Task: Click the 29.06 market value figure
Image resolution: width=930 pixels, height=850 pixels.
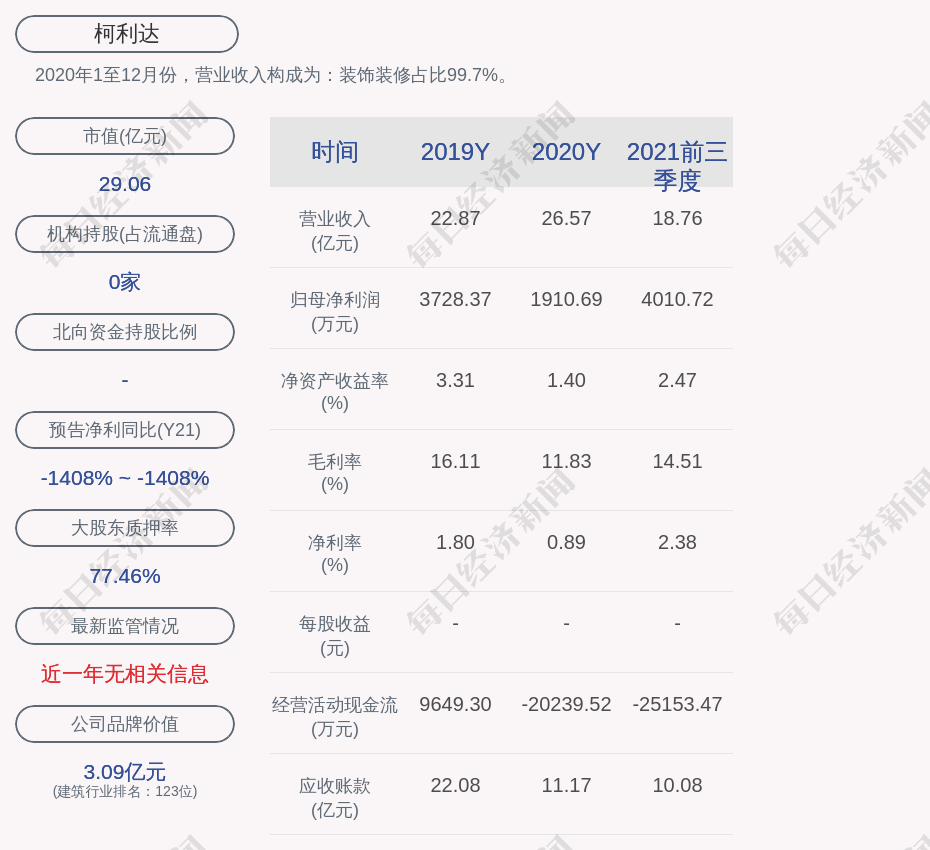Action: [125, 184]
